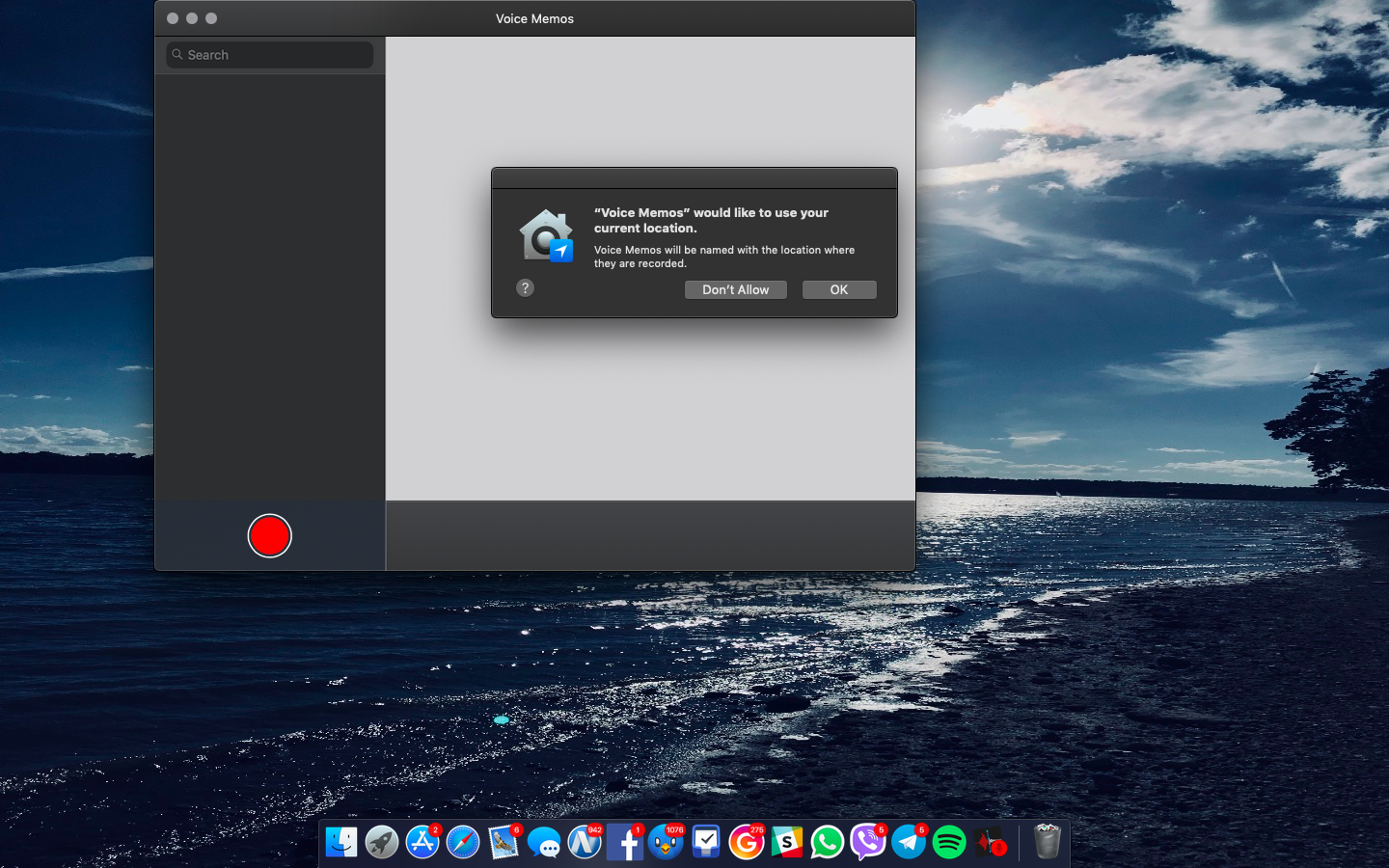Open Tweetbot bird icon in the Dock

tap(666, 843)
